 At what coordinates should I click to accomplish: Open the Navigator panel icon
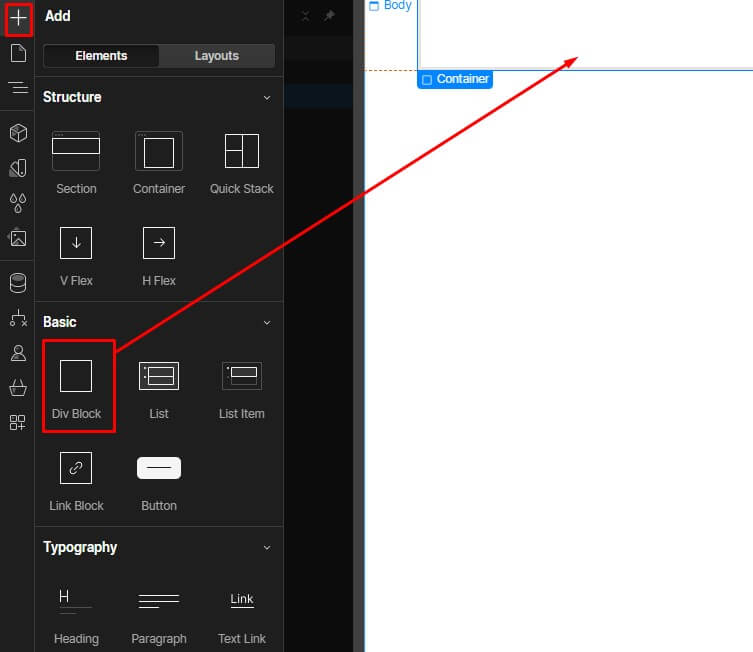18,88
